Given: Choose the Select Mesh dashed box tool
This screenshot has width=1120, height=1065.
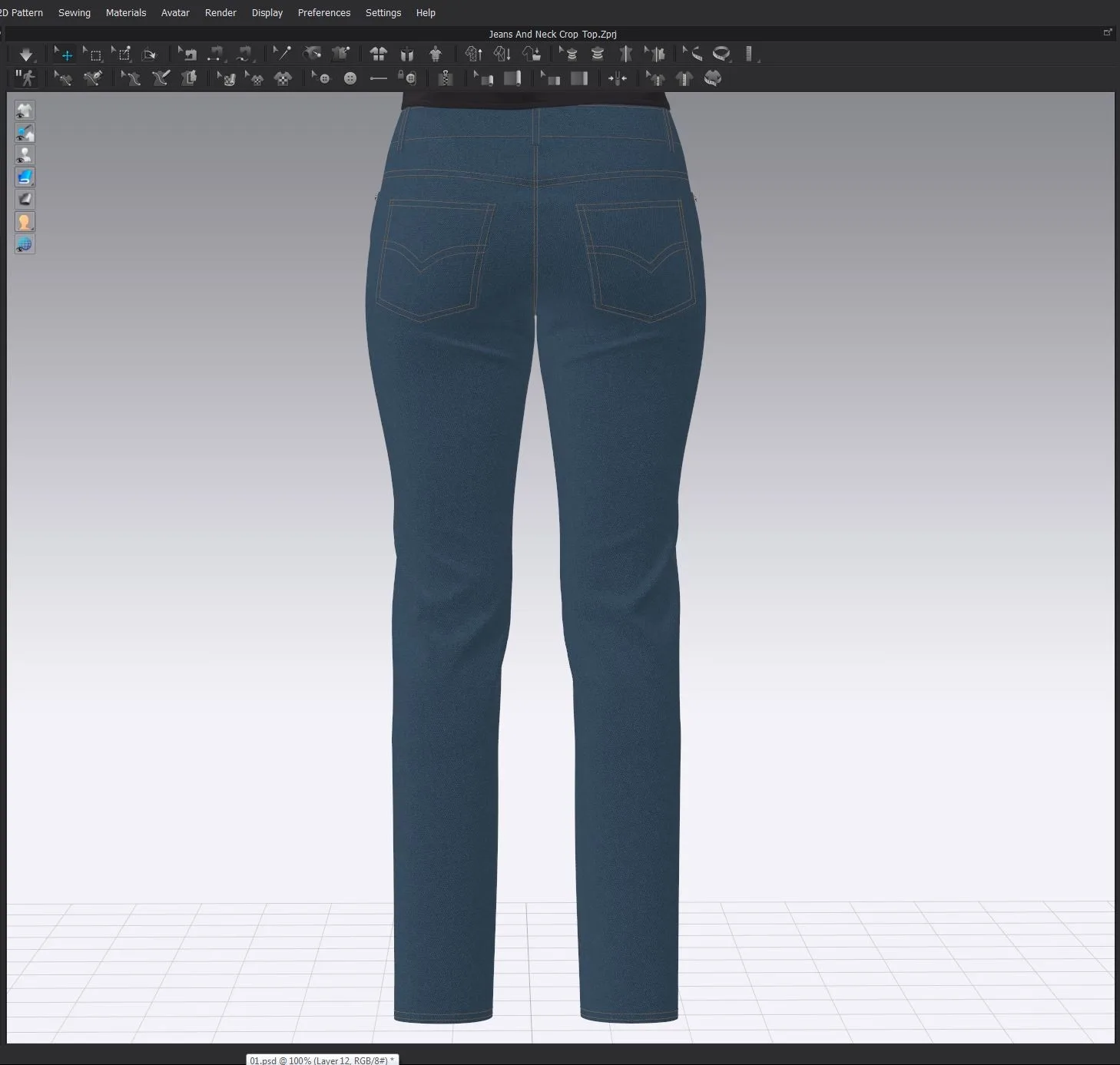Looking at the screenshot, I should pos(92,54).
